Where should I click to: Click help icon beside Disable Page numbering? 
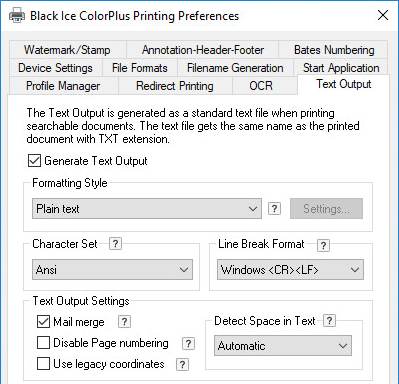(x=188, y=343)
